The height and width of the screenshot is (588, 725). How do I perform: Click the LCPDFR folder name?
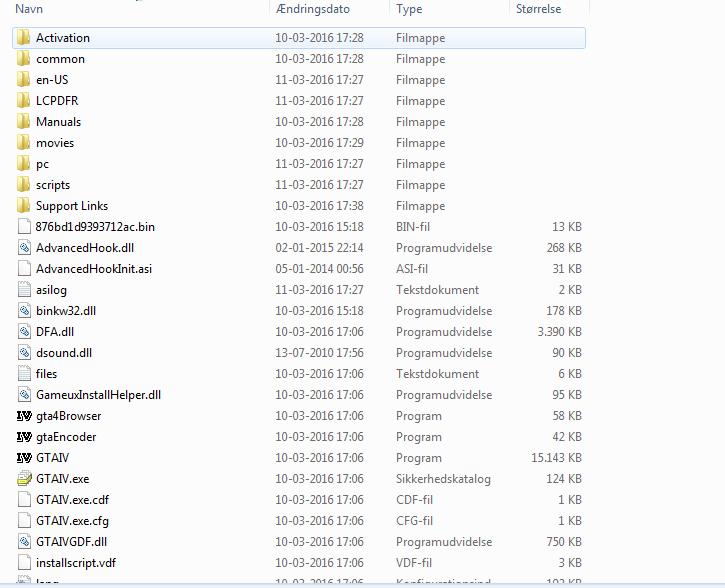(x=57, y=101)
